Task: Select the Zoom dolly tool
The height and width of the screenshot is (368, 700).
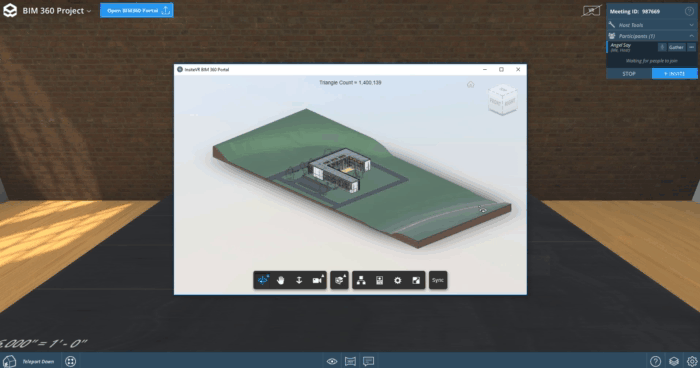Action: [299, 280]
